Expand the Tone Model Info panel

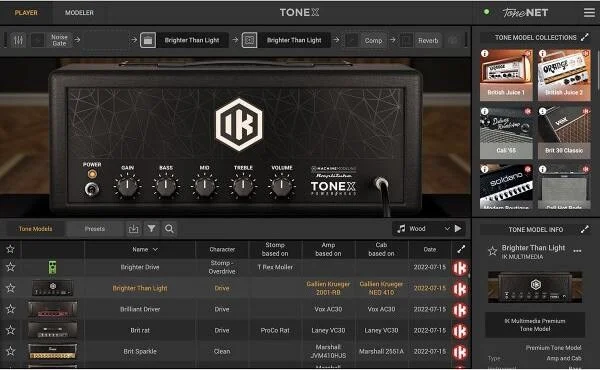click(x=585, y=229)
